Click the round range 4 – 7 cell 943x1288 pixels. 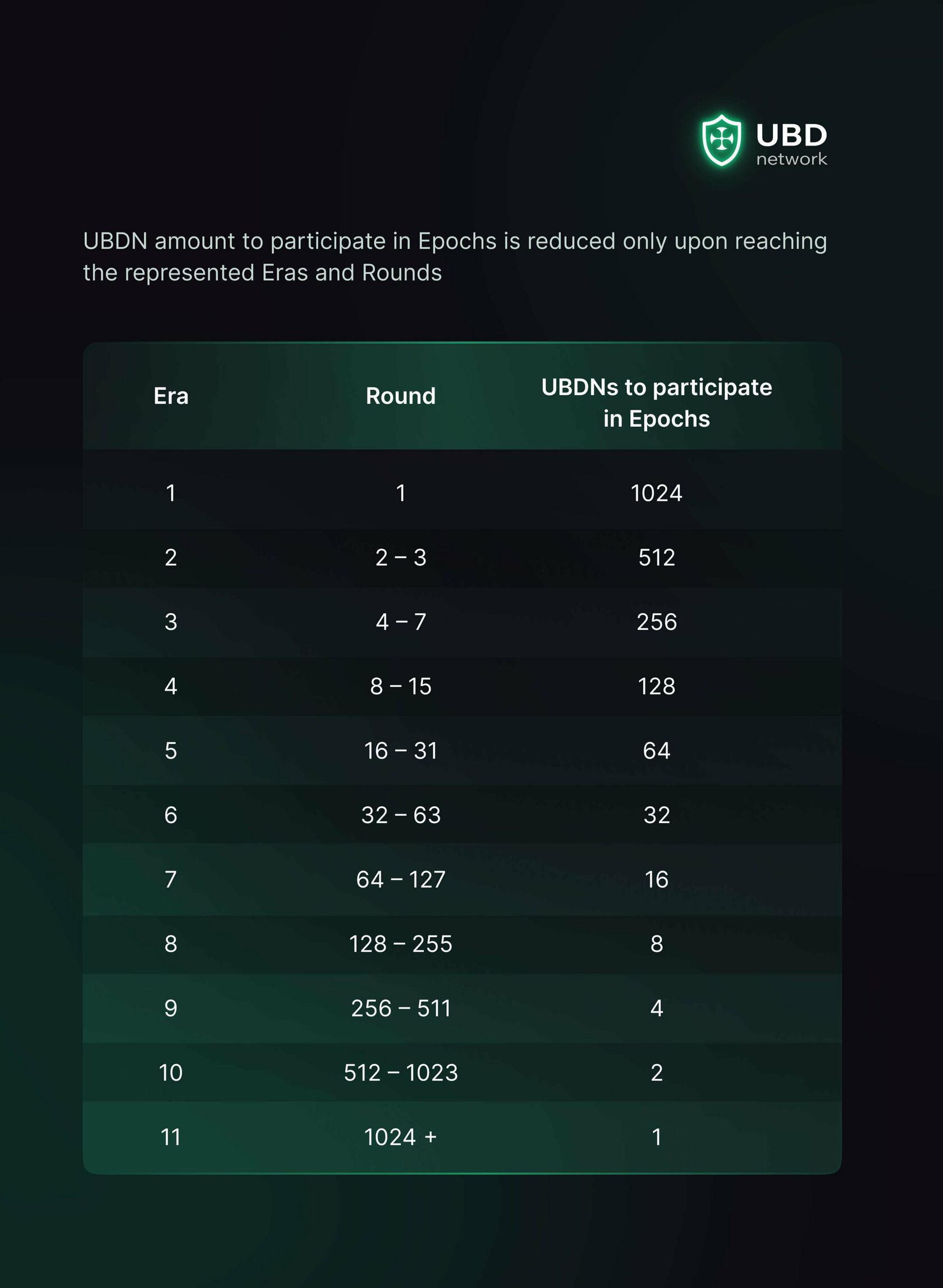point(401,622)
